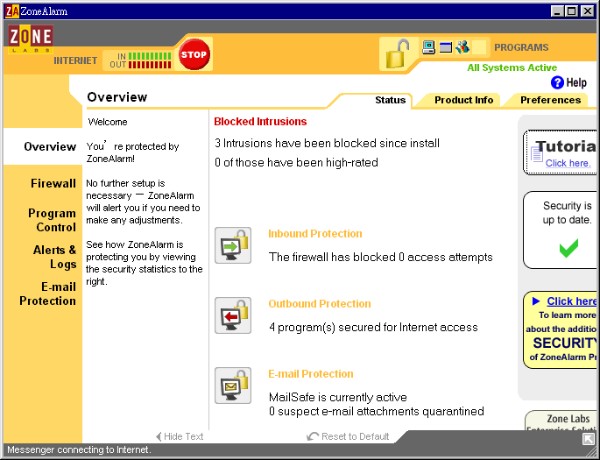Click the Outbound Protection monitor icon
The width and height of the screenshot is (600, 460).
click(233, 315)
